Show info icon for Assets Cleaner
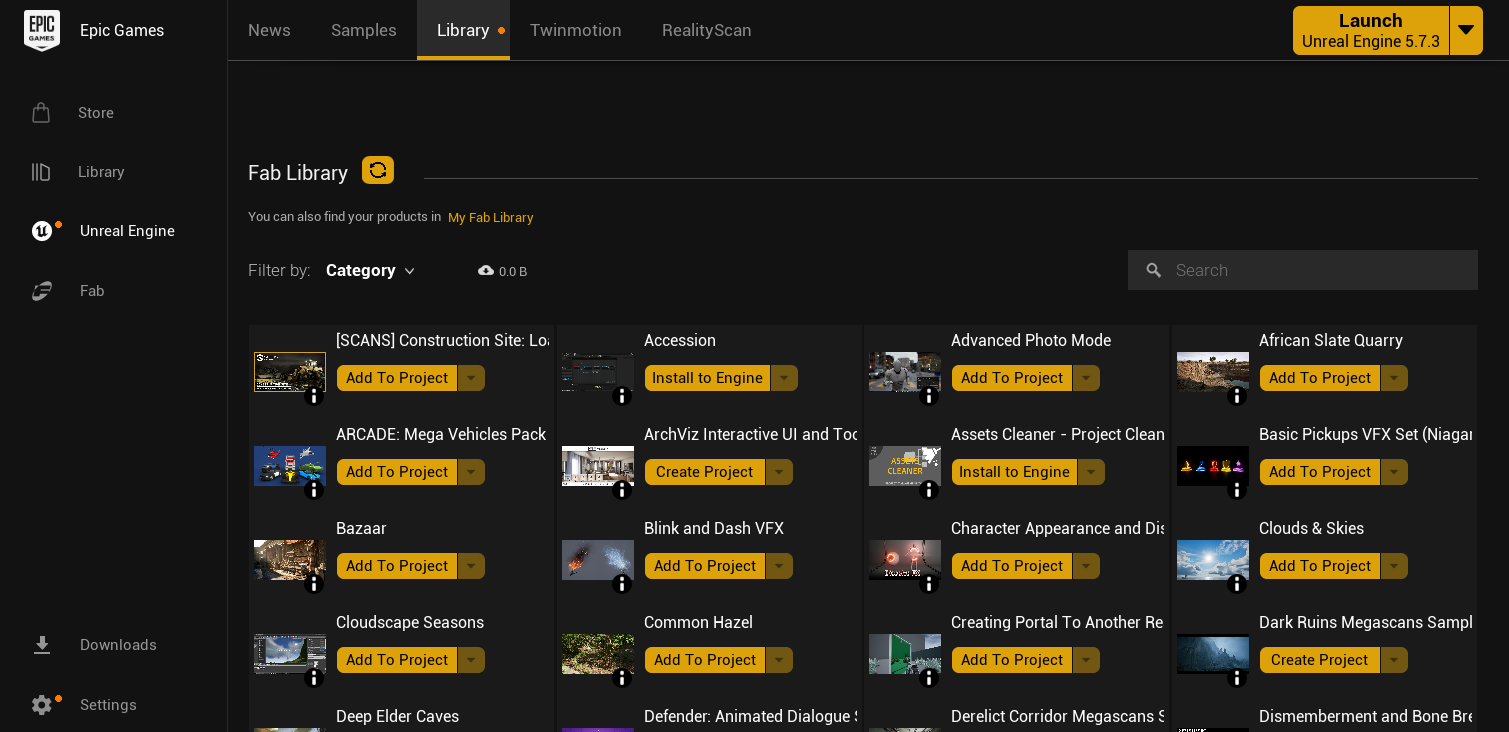 tap(929, 490)
